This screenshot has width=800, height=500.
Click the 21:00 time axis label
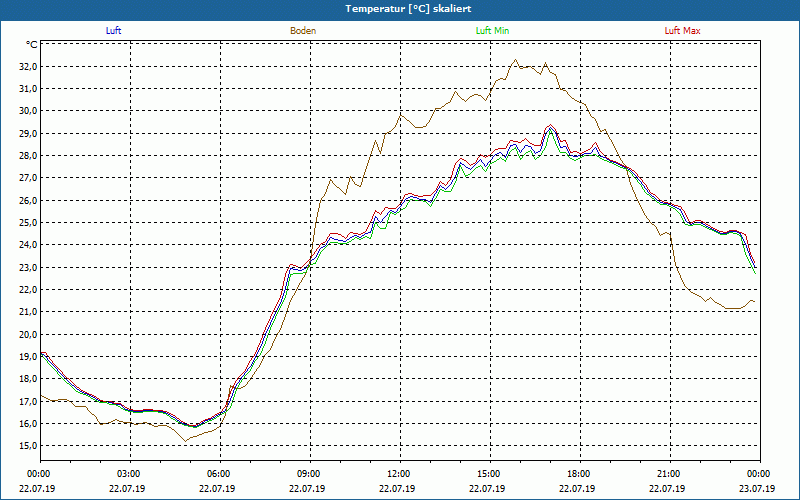tap(670, 473)
